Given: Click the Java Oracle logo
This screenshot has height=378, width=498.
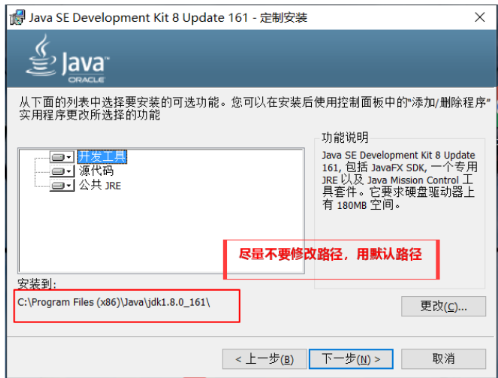Looking at the screenshot, I should point(68,59).
